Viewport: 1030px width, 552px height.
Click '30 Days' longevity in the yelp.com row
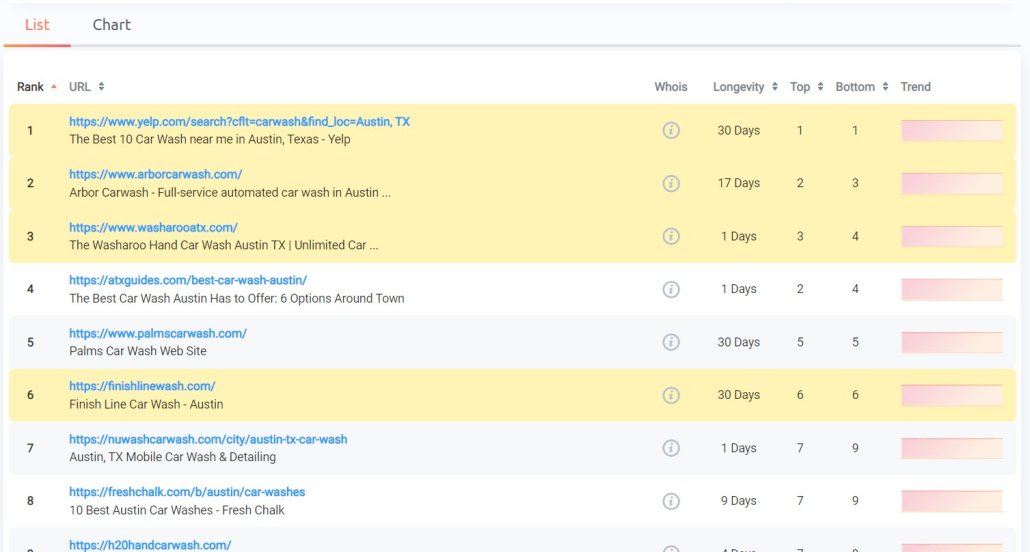click(x=738, y=130)
